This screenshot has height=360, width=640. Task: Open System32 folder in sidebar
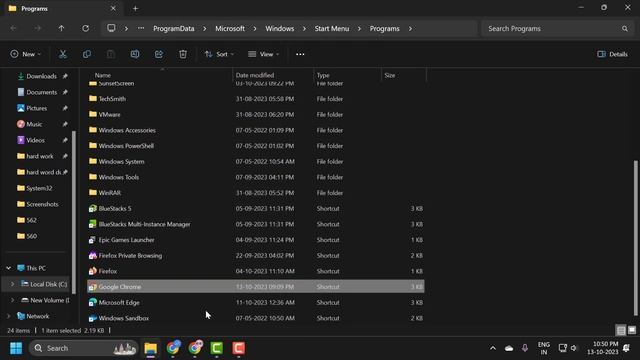39,188
